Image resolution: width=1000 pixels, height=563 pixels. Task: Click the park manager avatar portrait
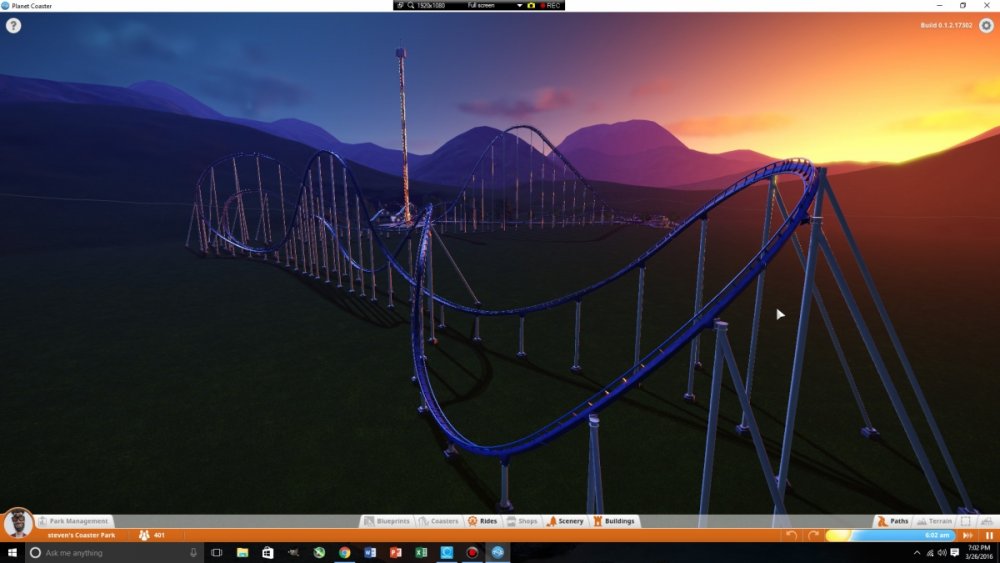tap(17, 523)
